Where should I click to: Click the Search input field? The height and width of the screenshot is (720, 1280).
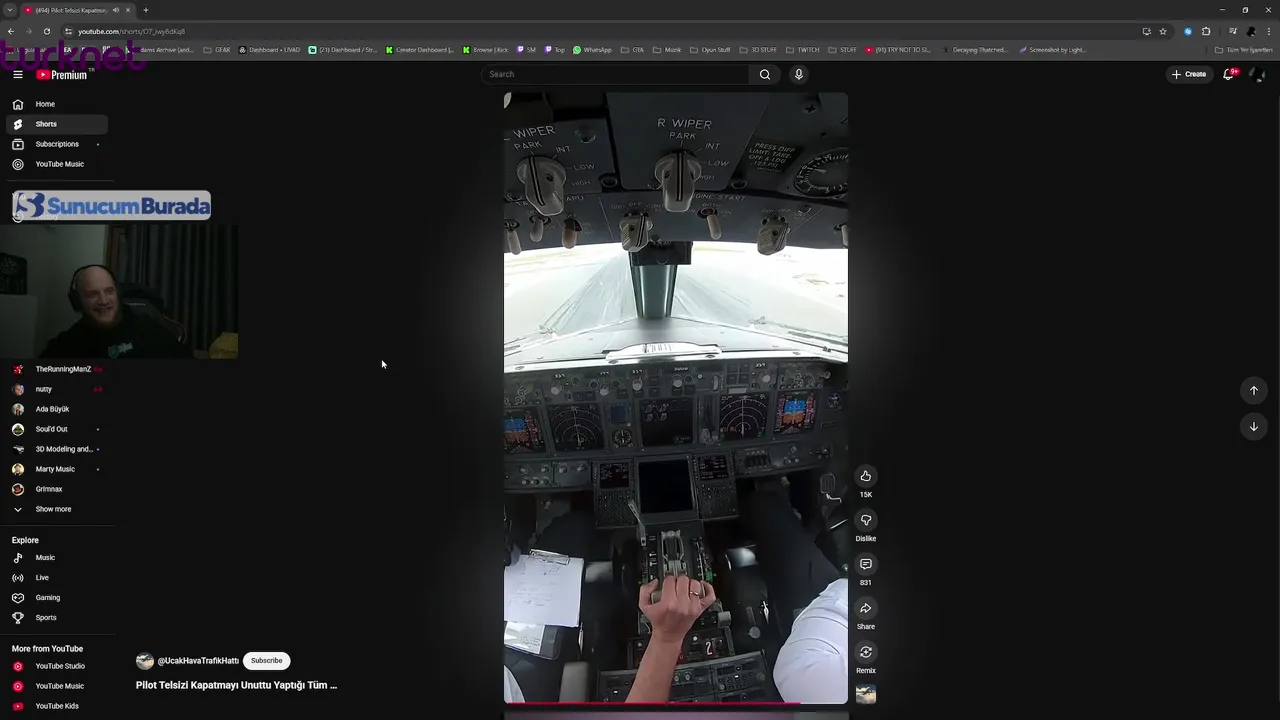point(615,74)
